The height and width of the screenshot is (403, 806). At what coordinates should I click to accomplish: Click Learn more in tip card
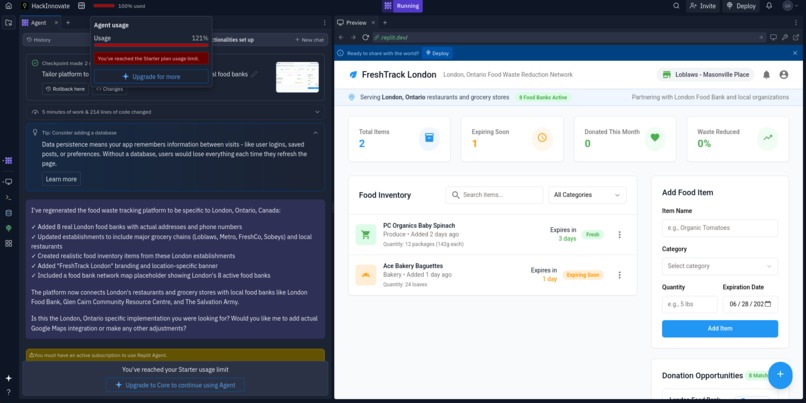pyautogui.click(x=61, y=179)
